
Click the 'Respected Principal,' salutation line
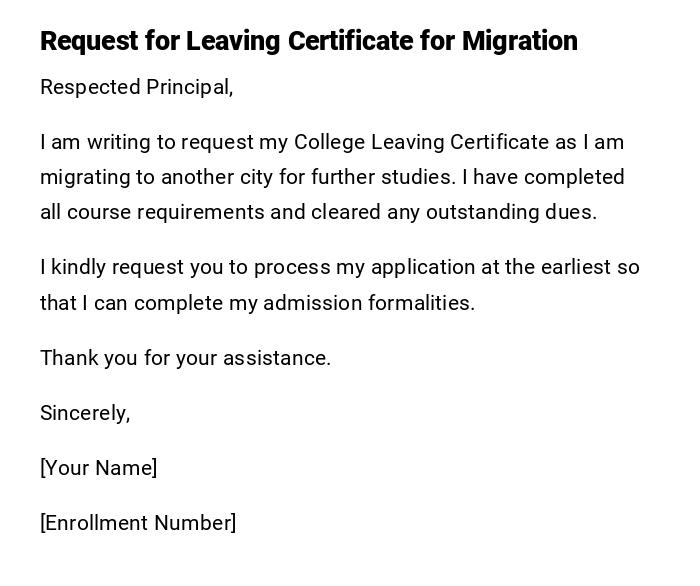136,88
